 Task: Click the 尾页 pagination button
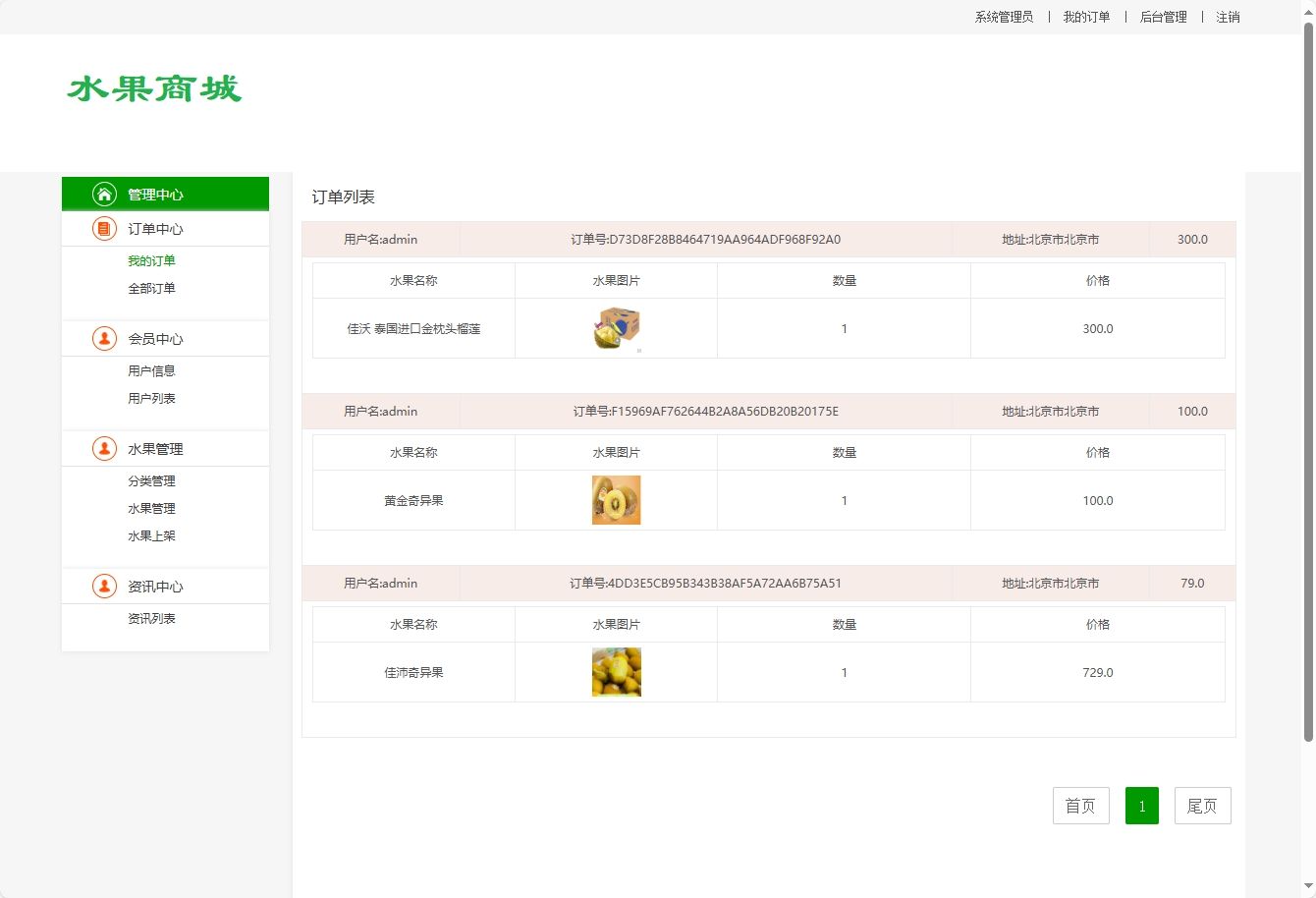1202,805
